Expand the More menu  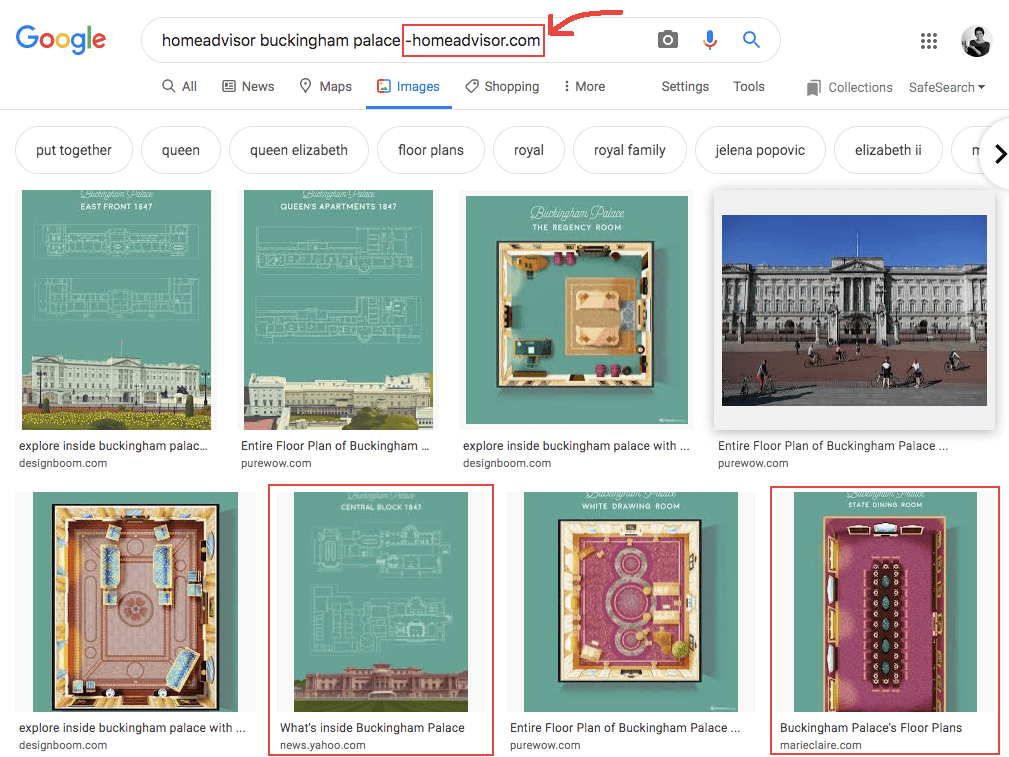coord(584,86)
